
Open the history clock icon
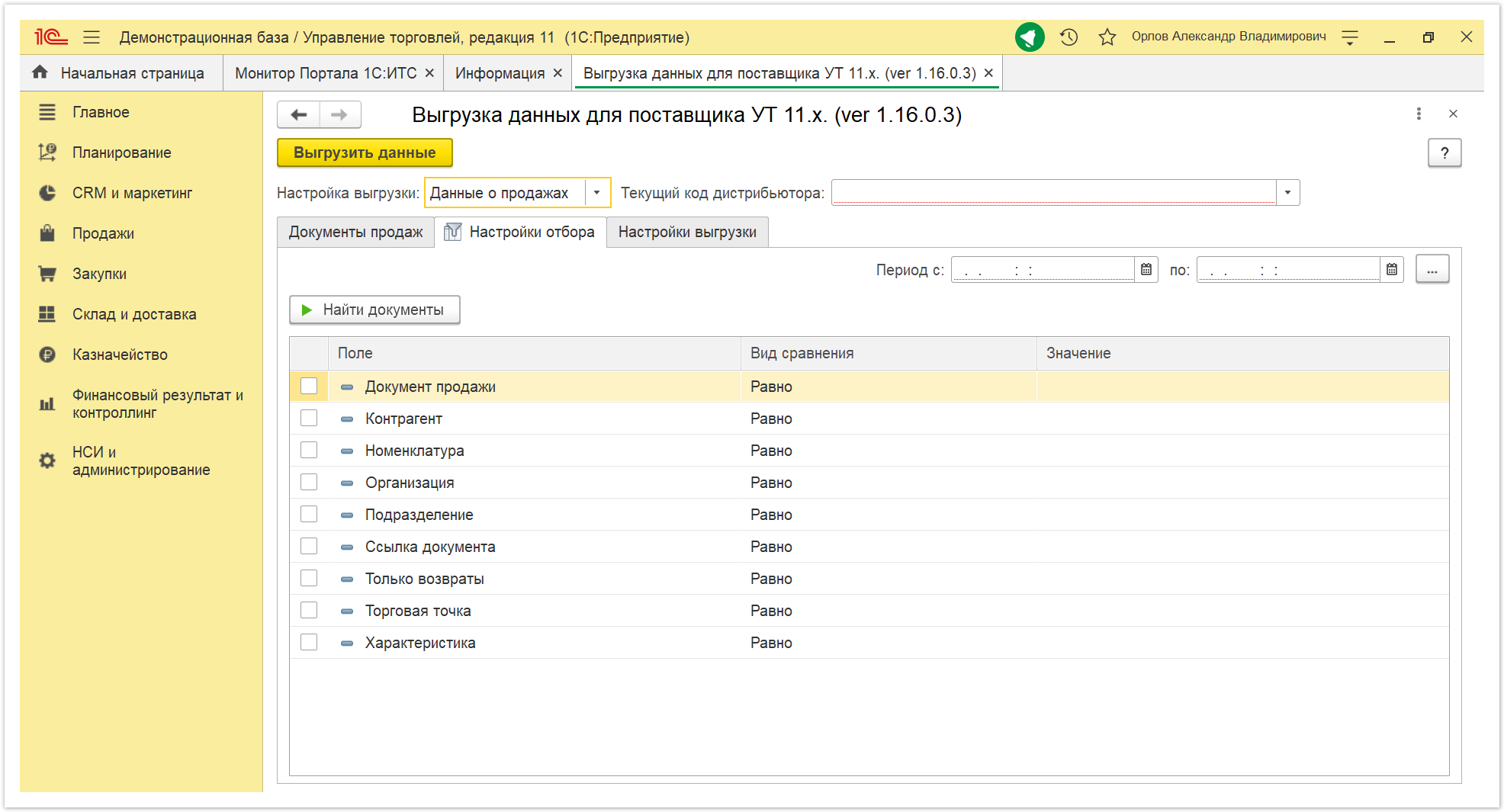(x=1069, y=37)
